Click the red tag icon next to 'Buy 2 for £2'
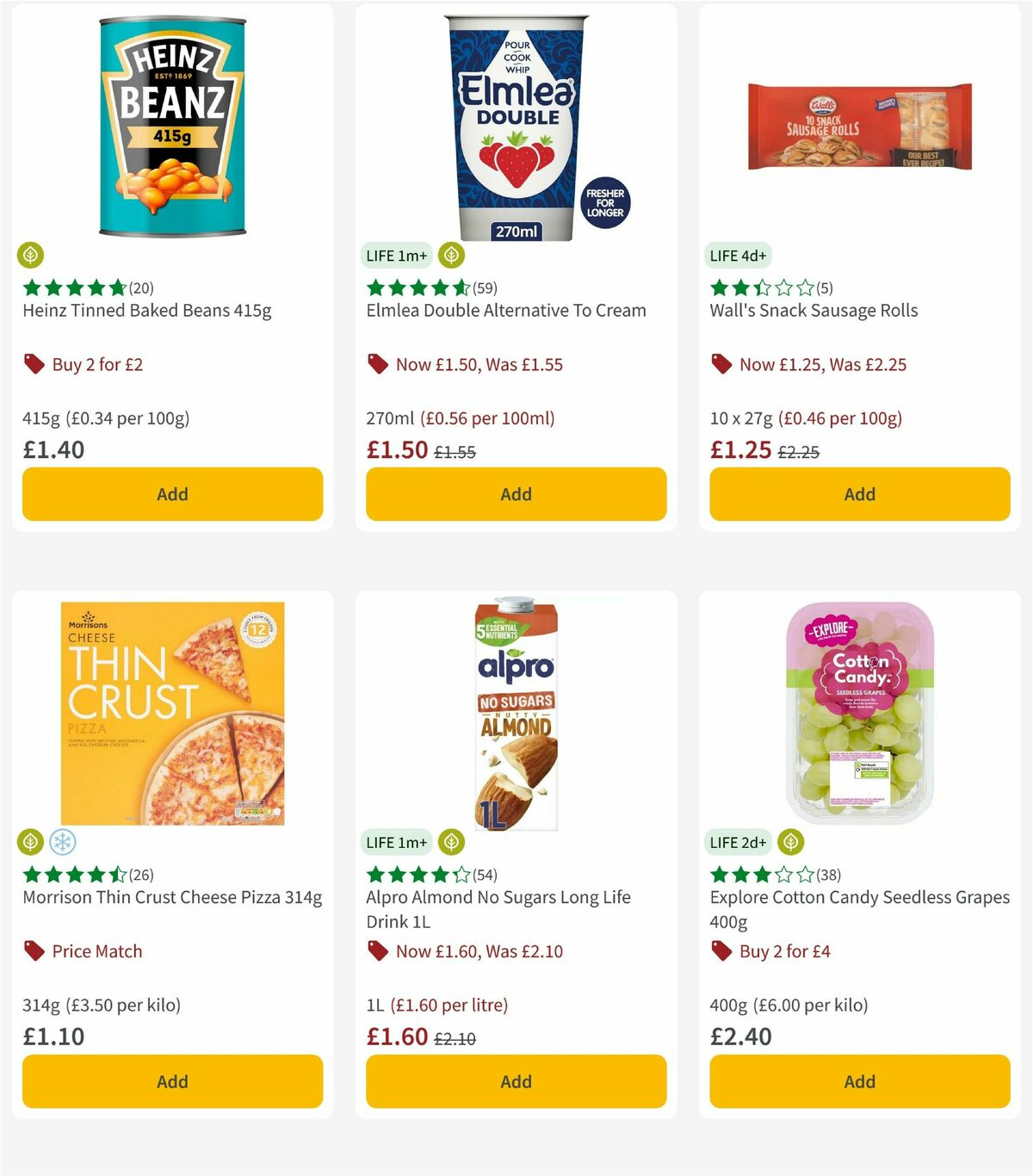Viewport: 1033px width, 1176px height. 34,364
